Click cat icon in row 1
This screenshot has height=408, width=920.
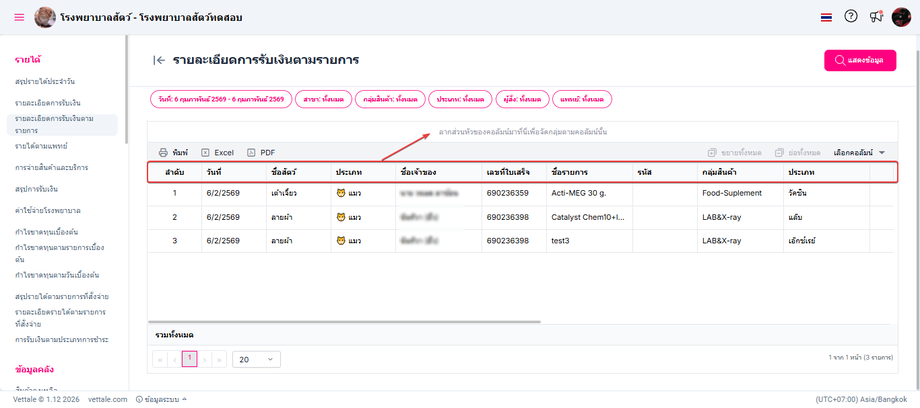(341, 193)
